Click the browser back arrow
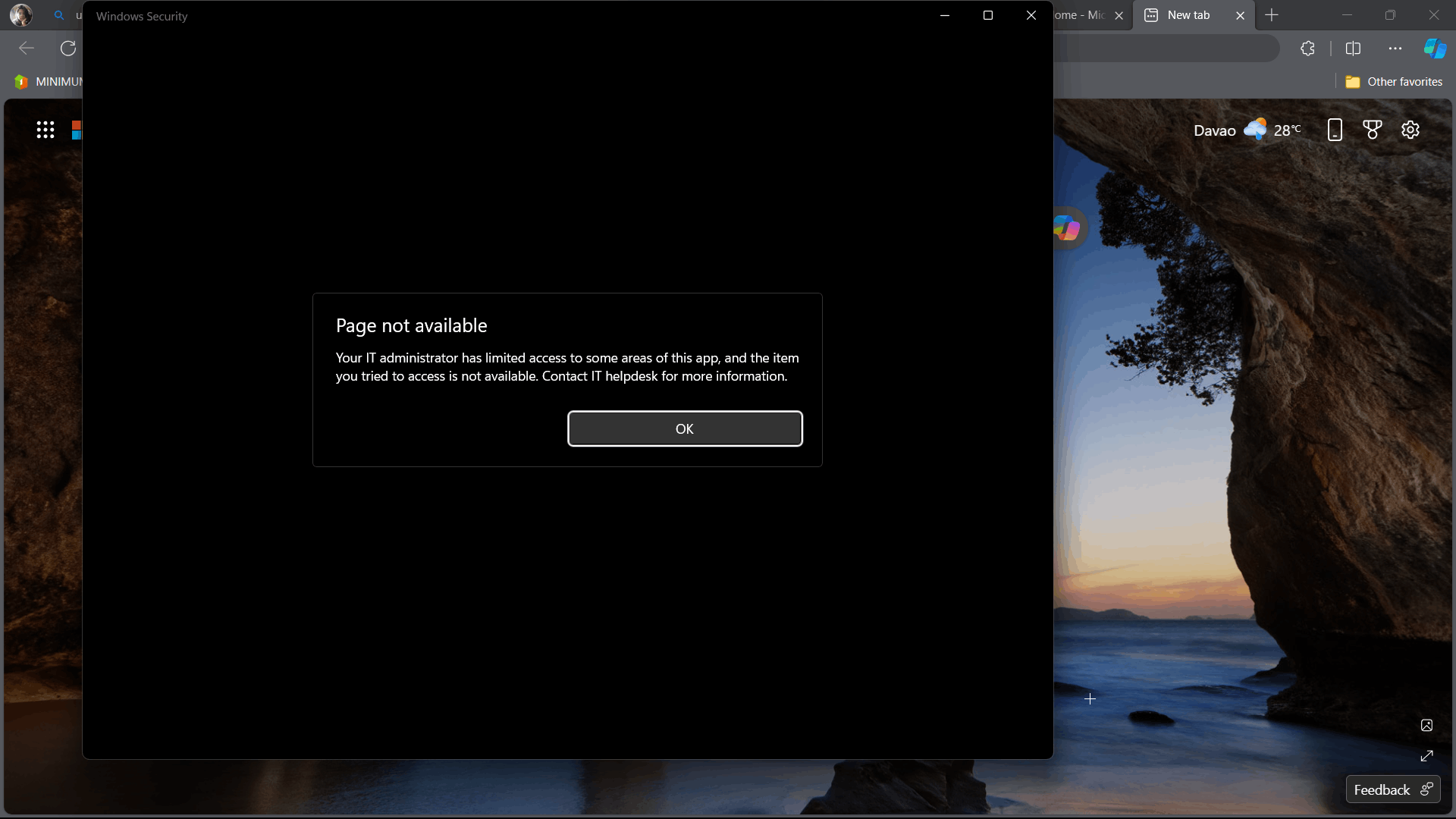The image size is (1456, 819). [x=27, y=49]
